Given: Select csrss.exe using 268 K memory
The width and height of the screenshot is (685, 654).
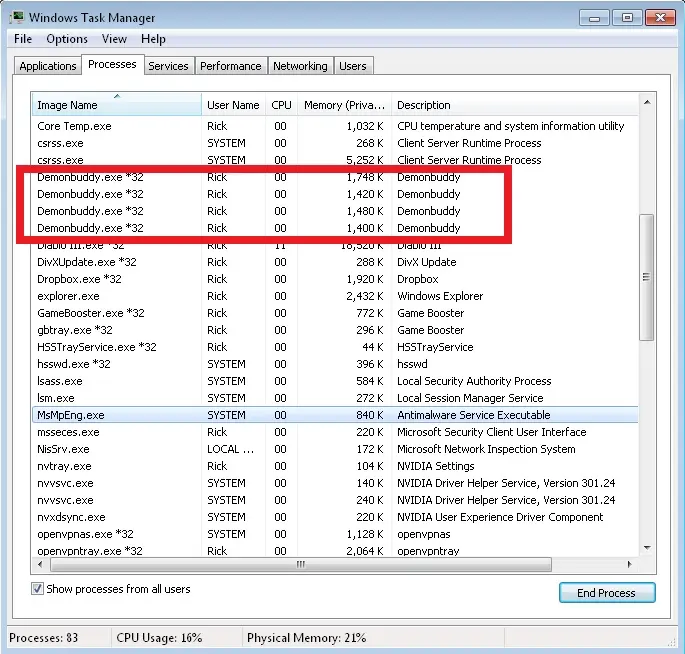Looking at the screenshot, I should [x=335, y=143].
